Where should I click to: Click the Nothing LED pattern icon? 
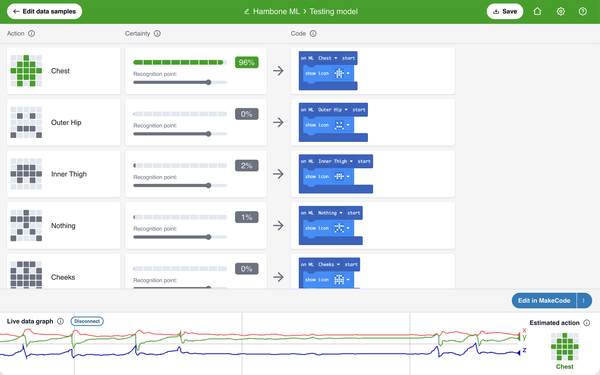(x=26, y=226)
